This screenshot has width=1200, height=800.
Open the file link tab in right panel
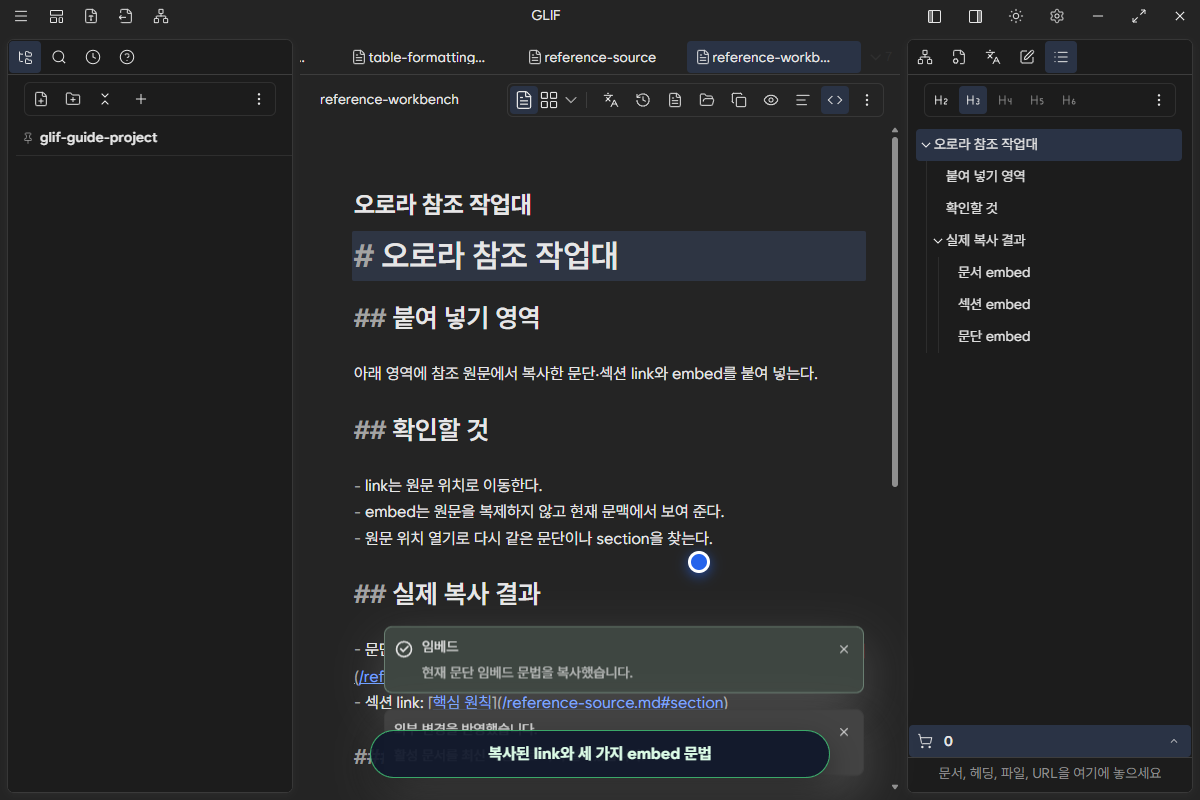pyautogui.click(x=959, y=57)
